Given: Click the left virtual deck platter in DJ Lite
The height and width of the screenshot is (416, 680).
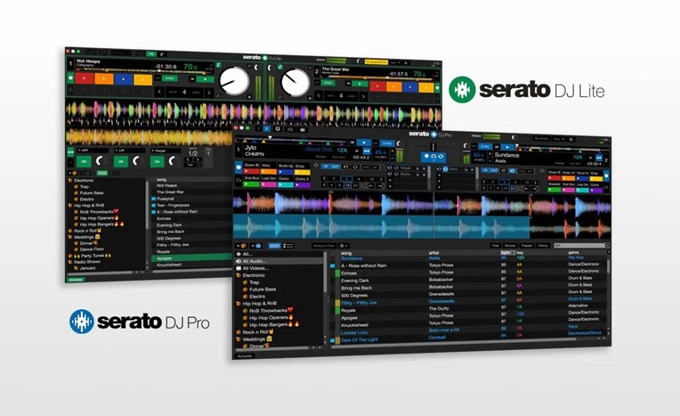Looking at the screenshot, I should pyautogui.click(x=234, y=81).
